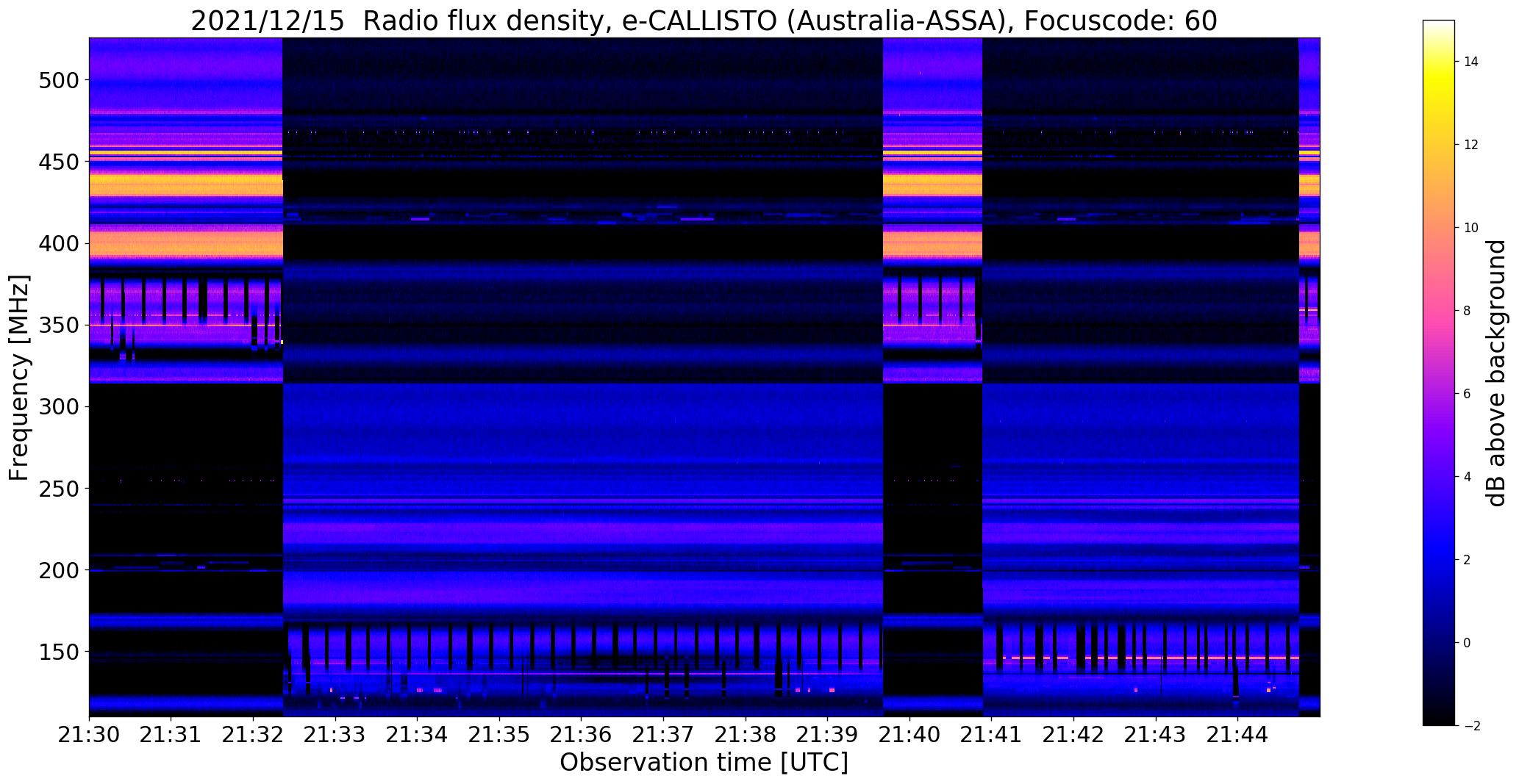Click the colorbar −2 tick label

pyautogui.click(x=1470, y=726)
